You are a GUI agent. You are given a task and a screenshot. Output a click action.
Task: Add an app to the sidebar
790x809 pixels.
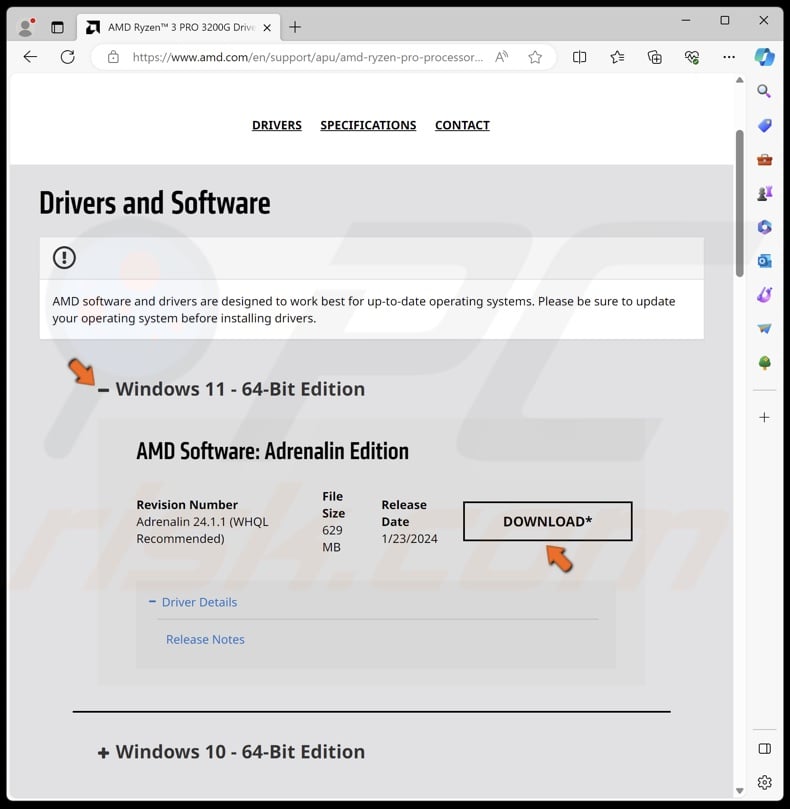[x=765, y=417]
